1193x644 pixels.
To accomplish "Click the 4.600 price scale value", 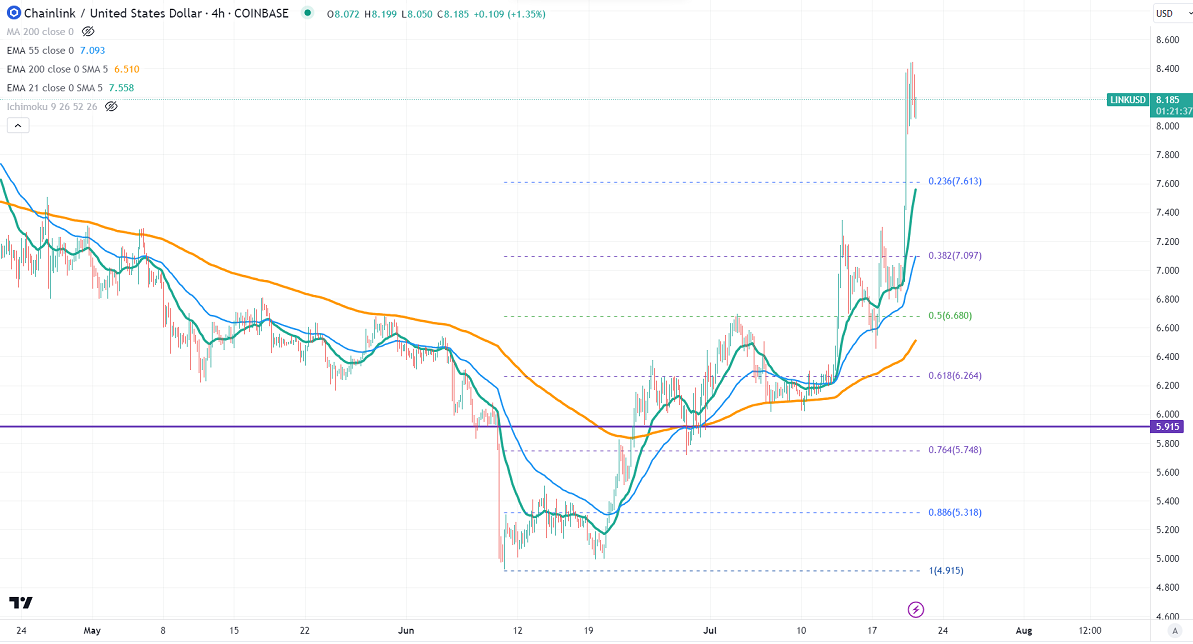I will [x=1168, y=617].
